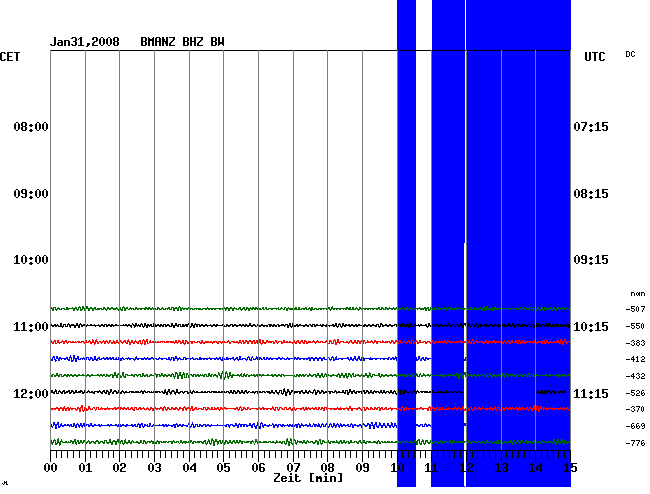Click minute tick label 02
This screenshot has height=494, width=650.
(x=119, y=468)
